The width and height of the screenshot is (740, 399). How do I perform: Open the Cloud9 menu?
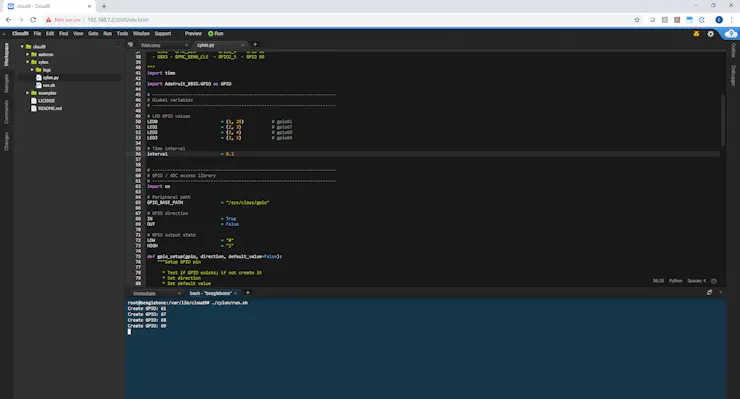[20, 34]
